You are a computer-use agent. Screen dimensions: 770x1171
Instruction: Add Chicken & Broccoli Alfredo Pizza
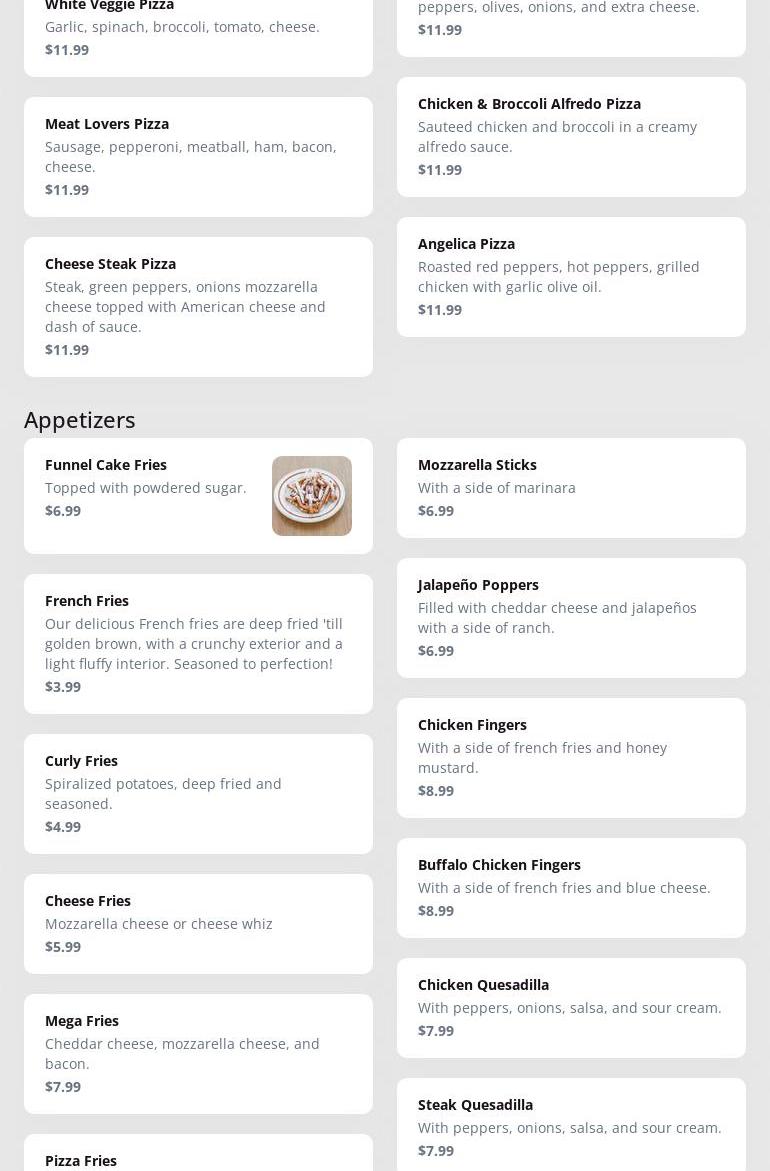click(x=571, y=136)
